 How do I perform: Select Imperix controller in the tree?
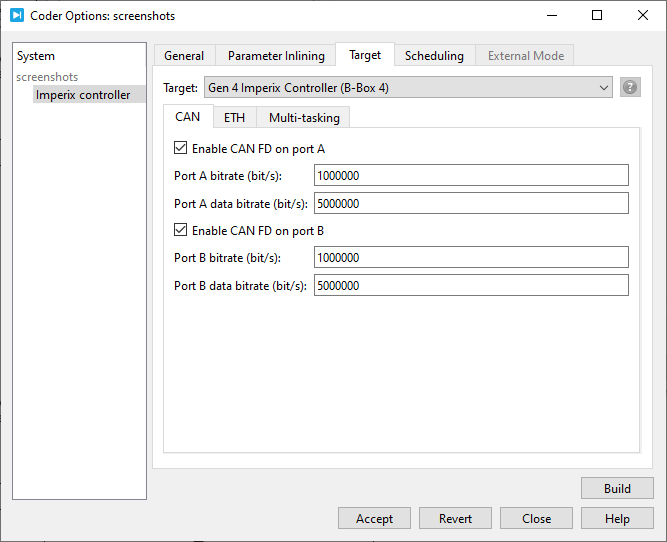pyautogui.click(x=83, y=95)
